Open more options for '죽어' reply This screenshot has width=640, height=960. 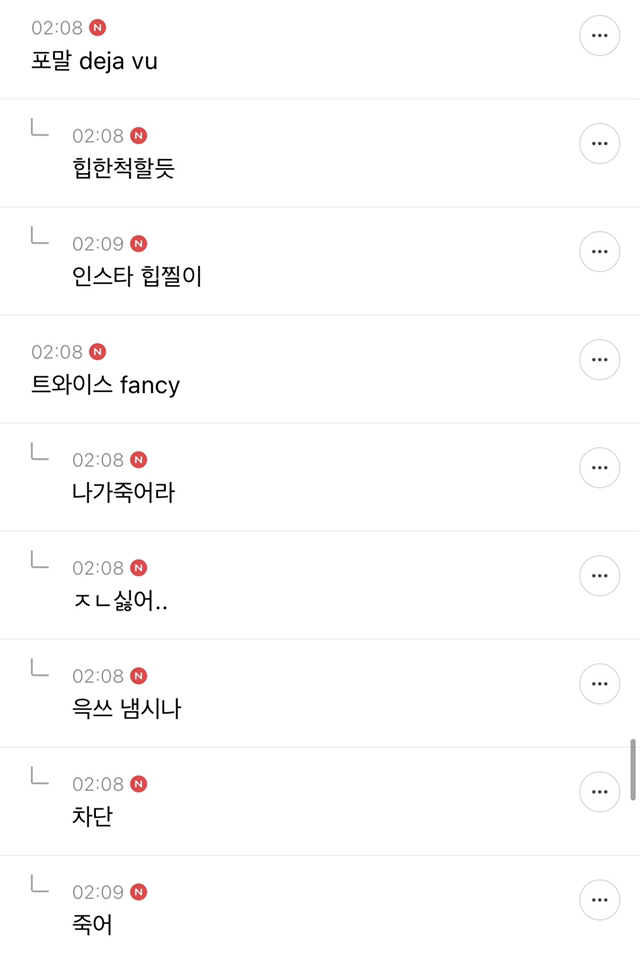click(599, 900)
